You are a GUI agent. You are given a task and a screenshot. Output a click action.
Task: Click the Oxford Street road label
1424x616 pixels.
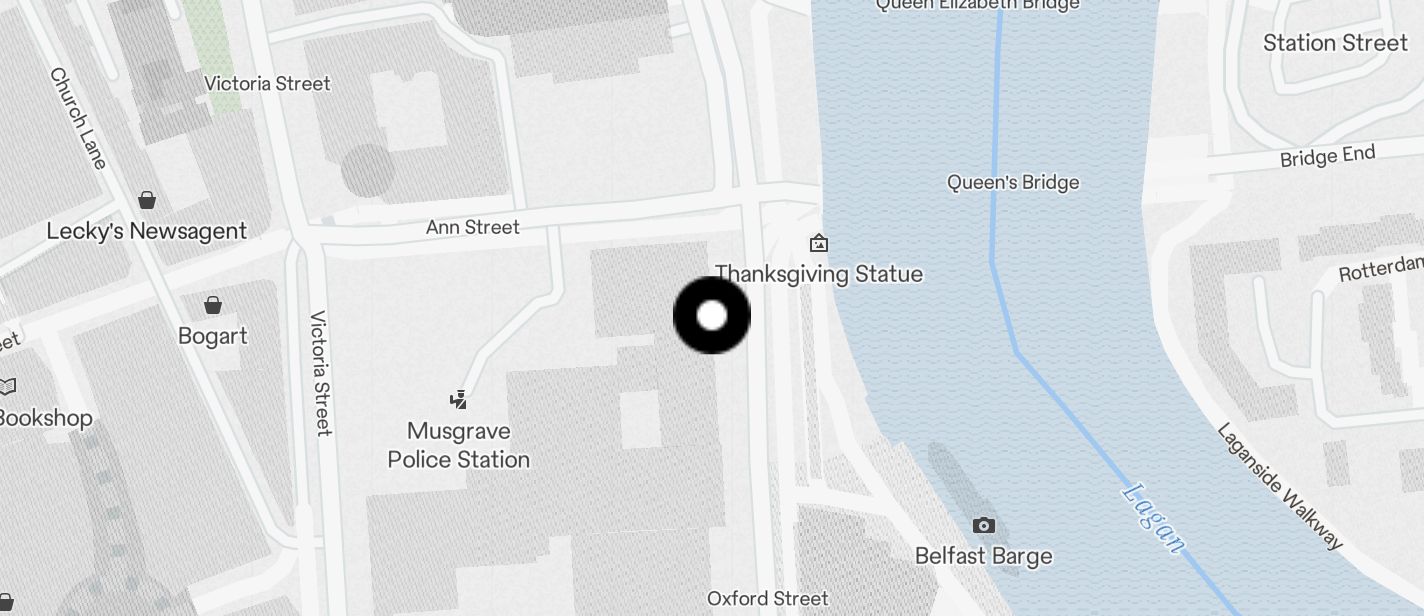768,599
